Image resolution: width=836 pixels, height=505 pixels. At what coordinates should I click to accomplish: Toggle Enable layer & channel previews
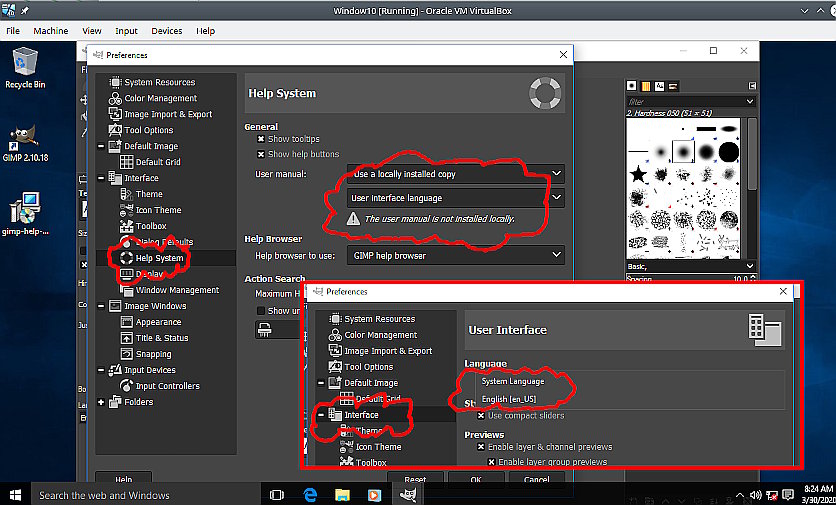point(481,447)
